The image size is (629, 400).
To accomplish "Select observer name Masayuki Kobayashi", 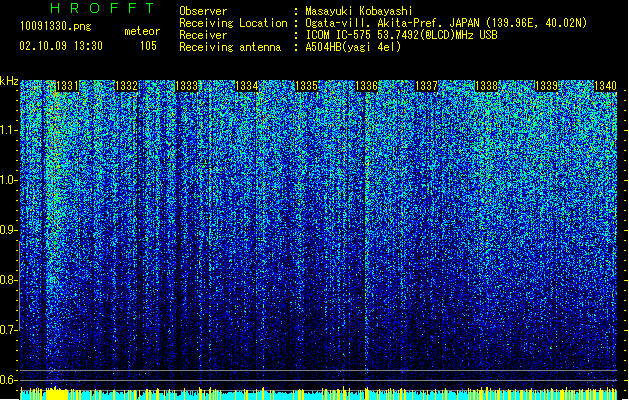I will point(359,11).
